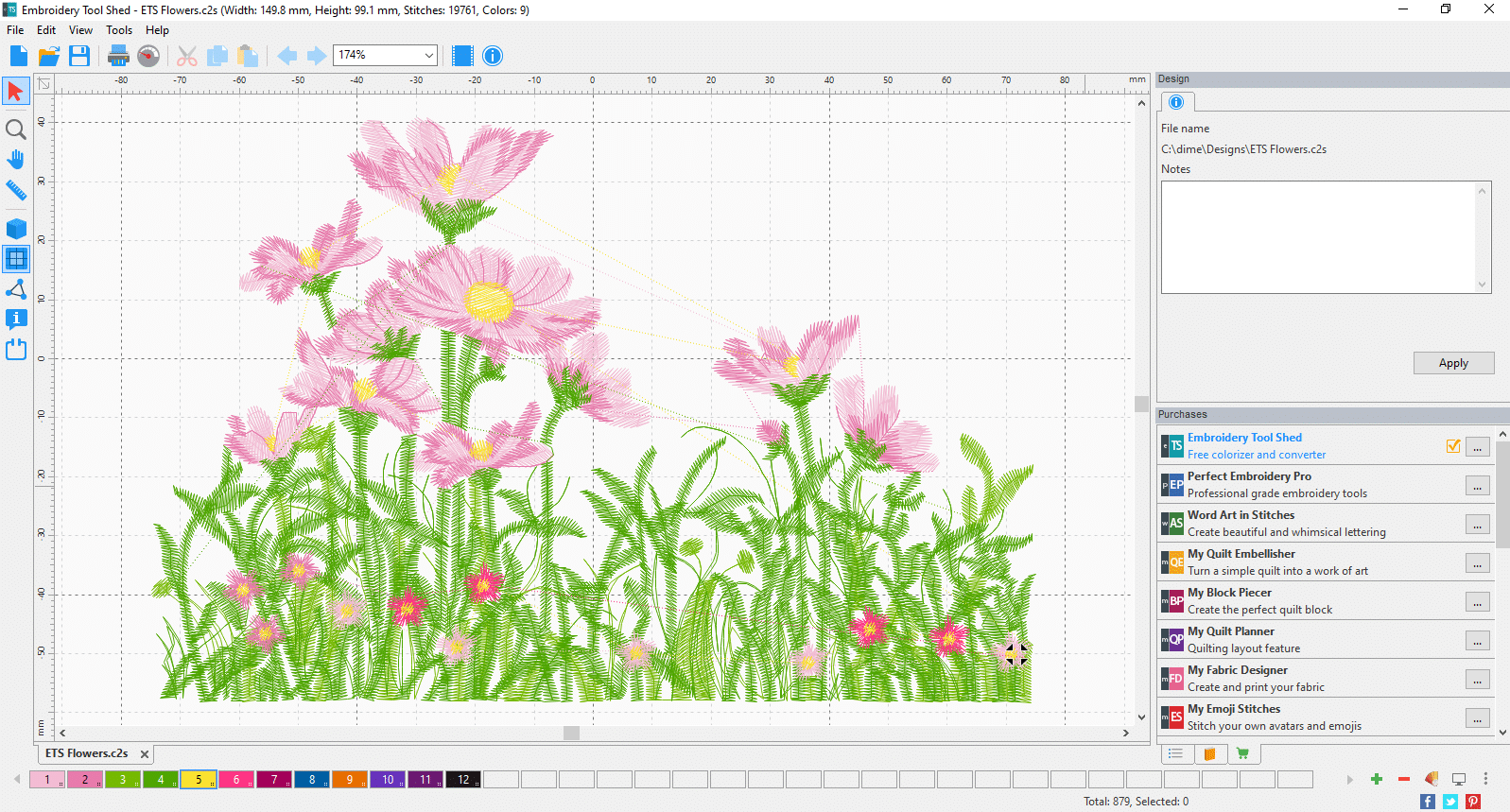Select the magnifier Zoom tool
Screen dimensions: 1510x812
[16, 130]
